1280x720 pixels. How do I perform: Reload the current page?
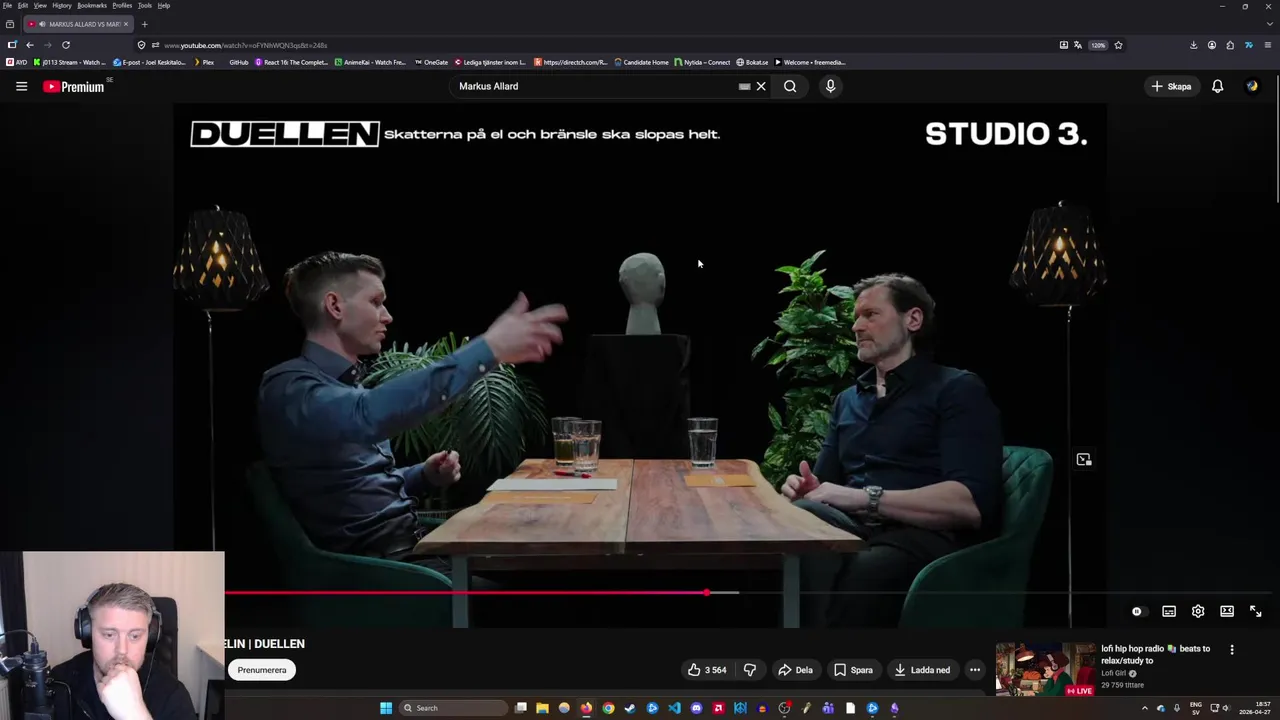point(66,45)
